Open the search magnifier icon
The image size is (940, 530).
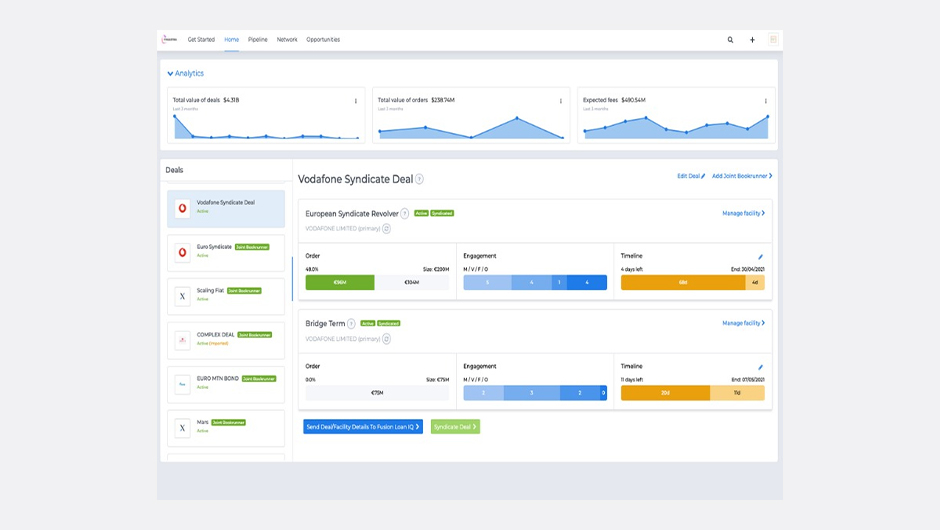pos(730,40)
